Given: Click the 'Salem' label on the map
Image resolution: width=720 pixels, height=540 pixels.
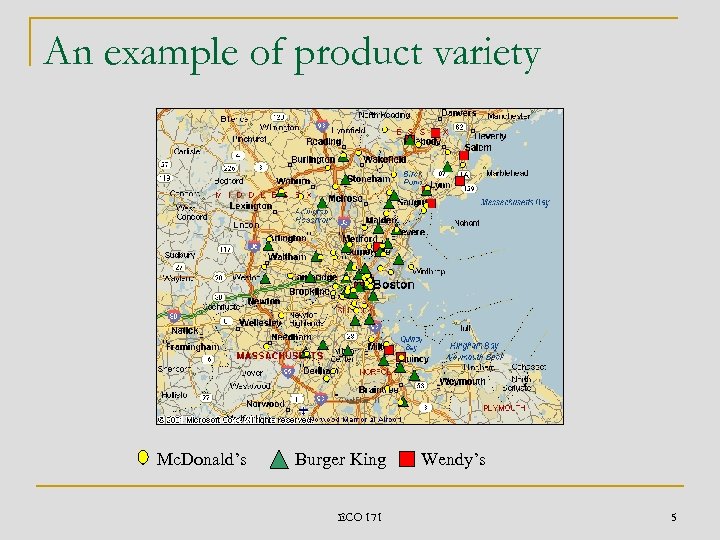Looking at the screenshot, I should click(x=478, y=147).
